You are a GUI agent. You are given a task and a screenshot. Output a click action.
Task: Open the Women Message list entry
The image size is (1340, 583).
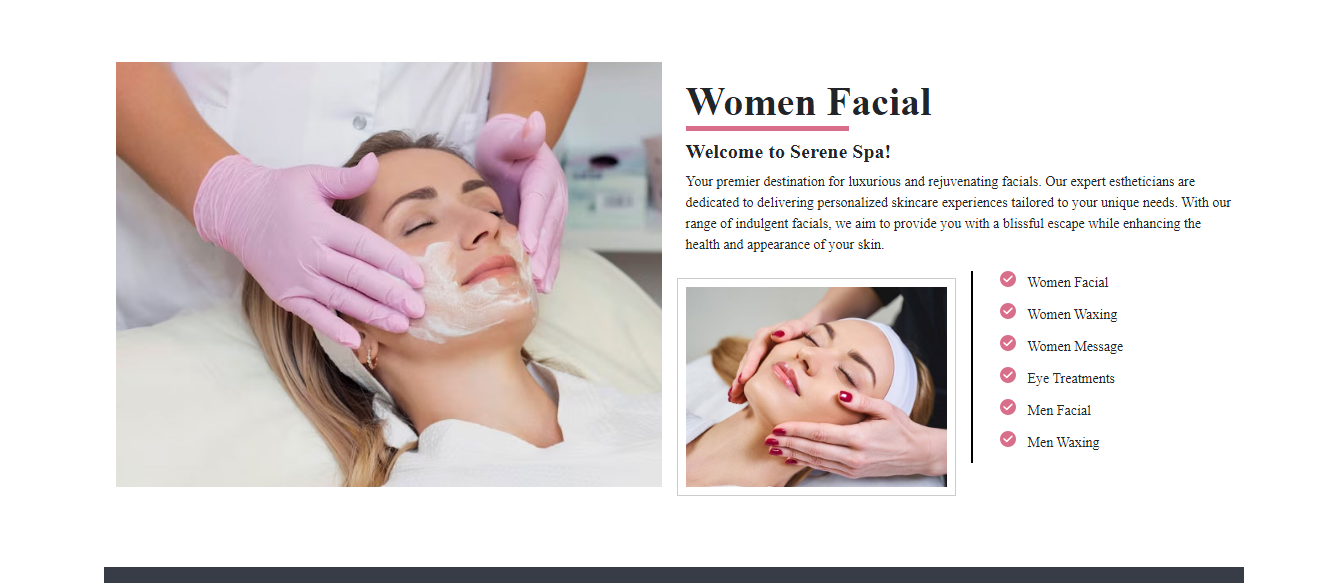coord(1075,346)
